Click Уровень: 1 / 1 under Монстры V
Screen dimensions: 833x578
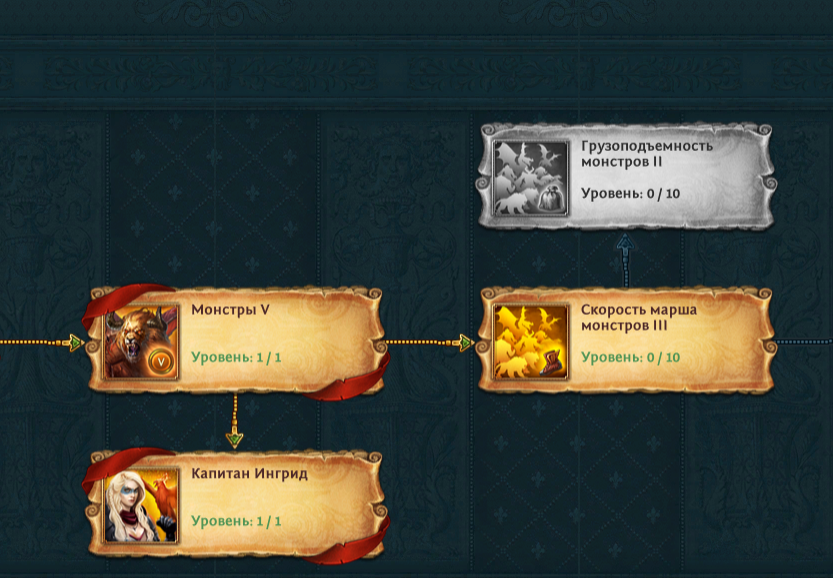(236, 357)
